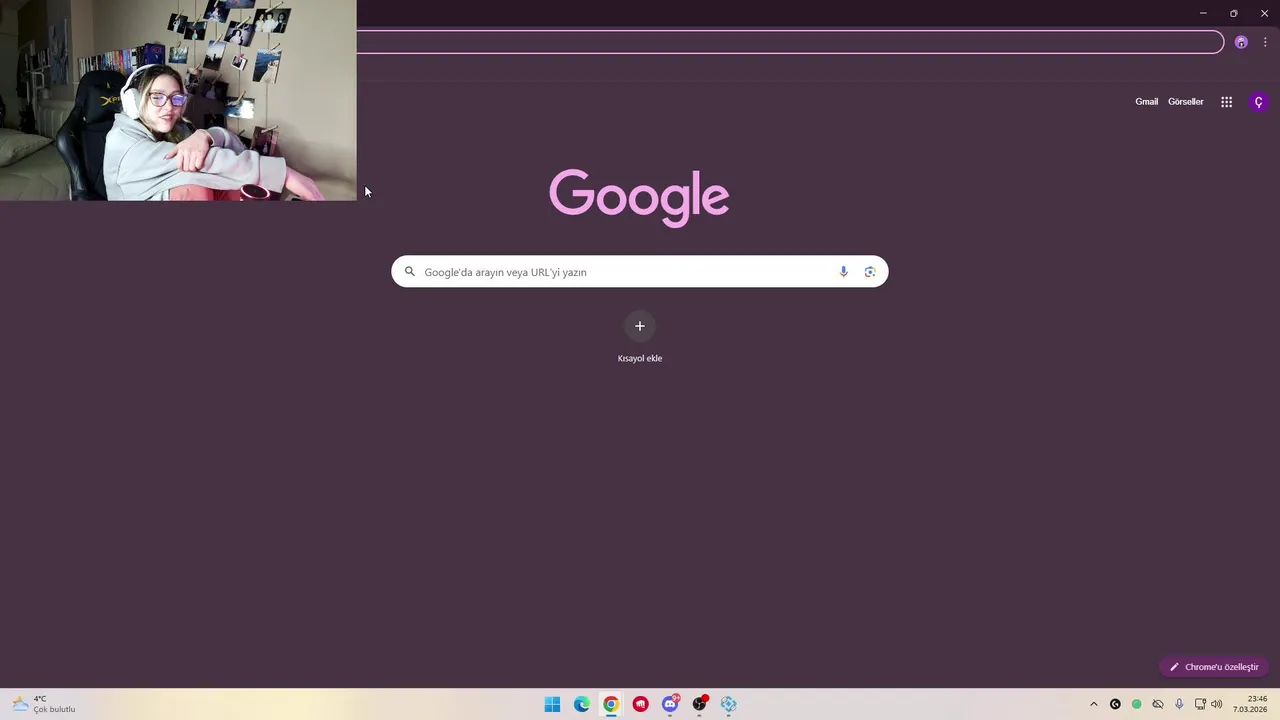This screenshot has width=1280, height=720.
Task: Focus the Chrome address bar
Action: 790,42
